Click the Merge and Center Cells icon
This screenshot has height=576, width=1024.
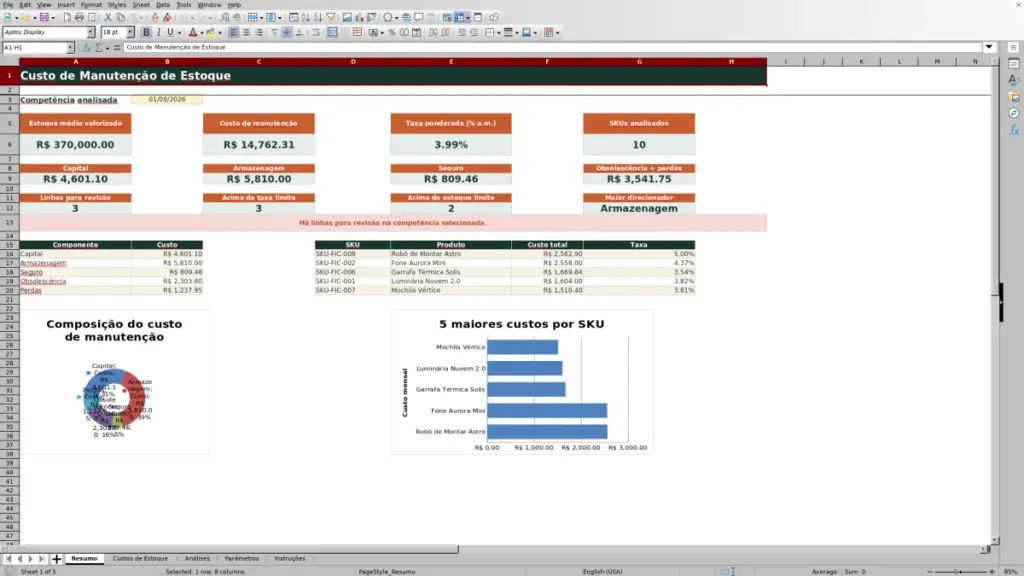(x=332, y=33)
